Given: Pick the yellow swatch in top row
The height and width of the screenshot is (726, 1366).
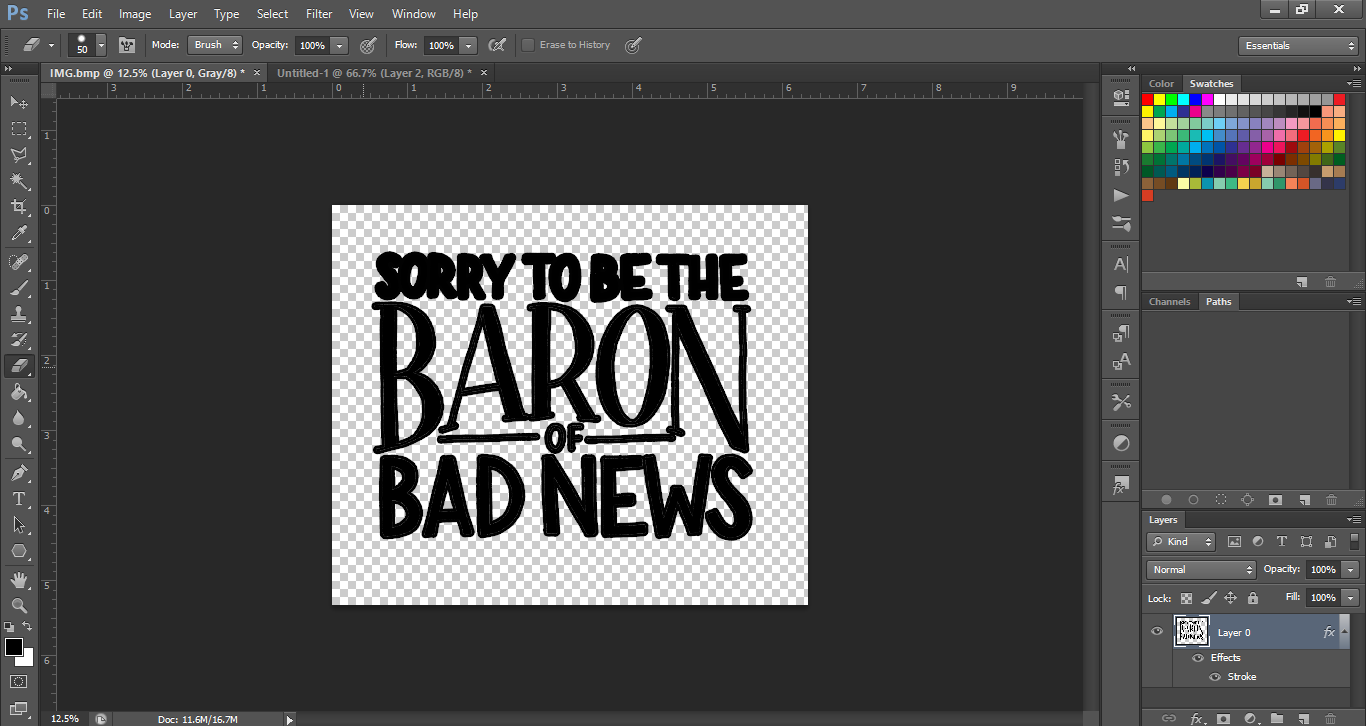Looking at the screenshot, I should 1159,99.
